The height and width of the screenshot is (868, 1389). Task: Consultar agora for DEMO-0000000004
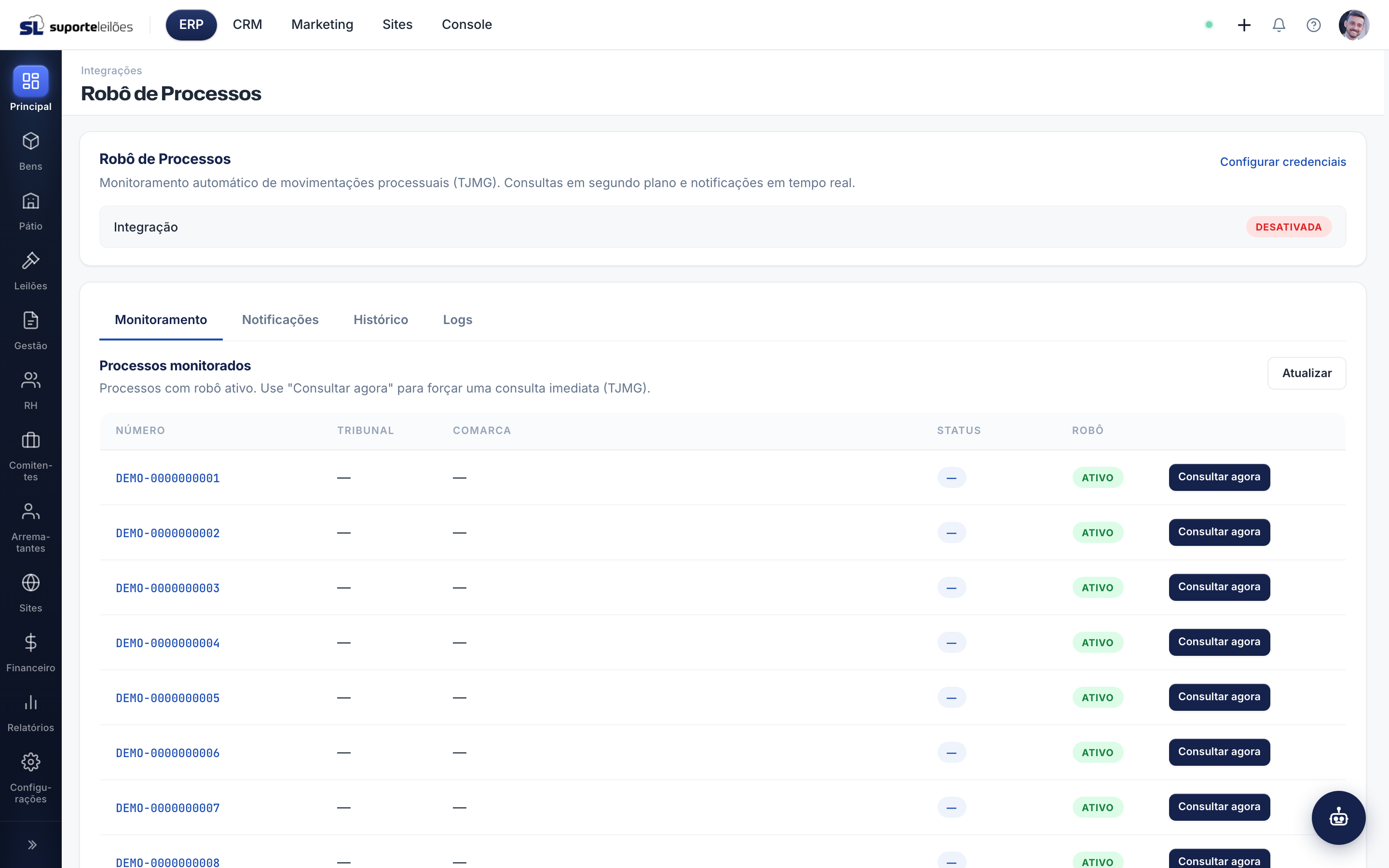click(x=1219, y=642)
